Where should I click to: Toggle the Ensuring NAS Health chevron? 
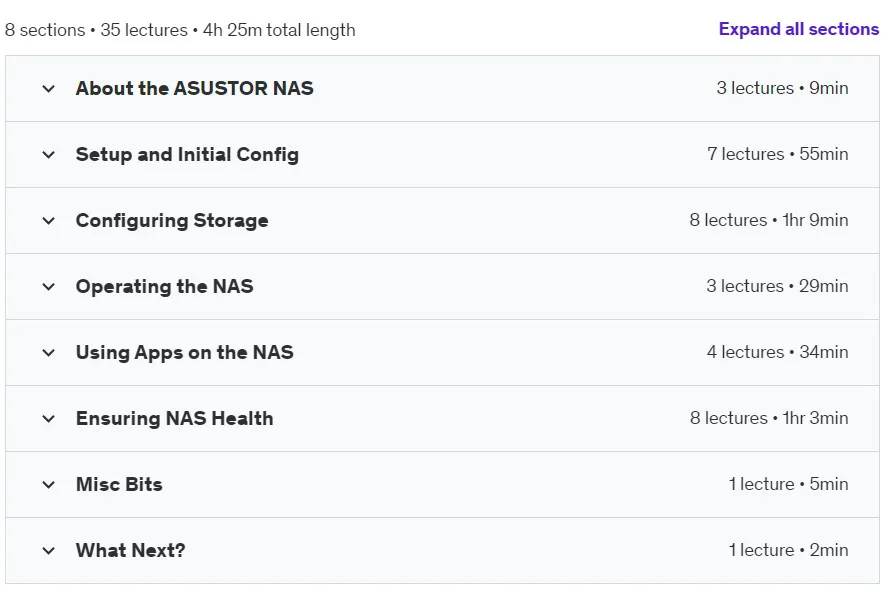(48, 418)
